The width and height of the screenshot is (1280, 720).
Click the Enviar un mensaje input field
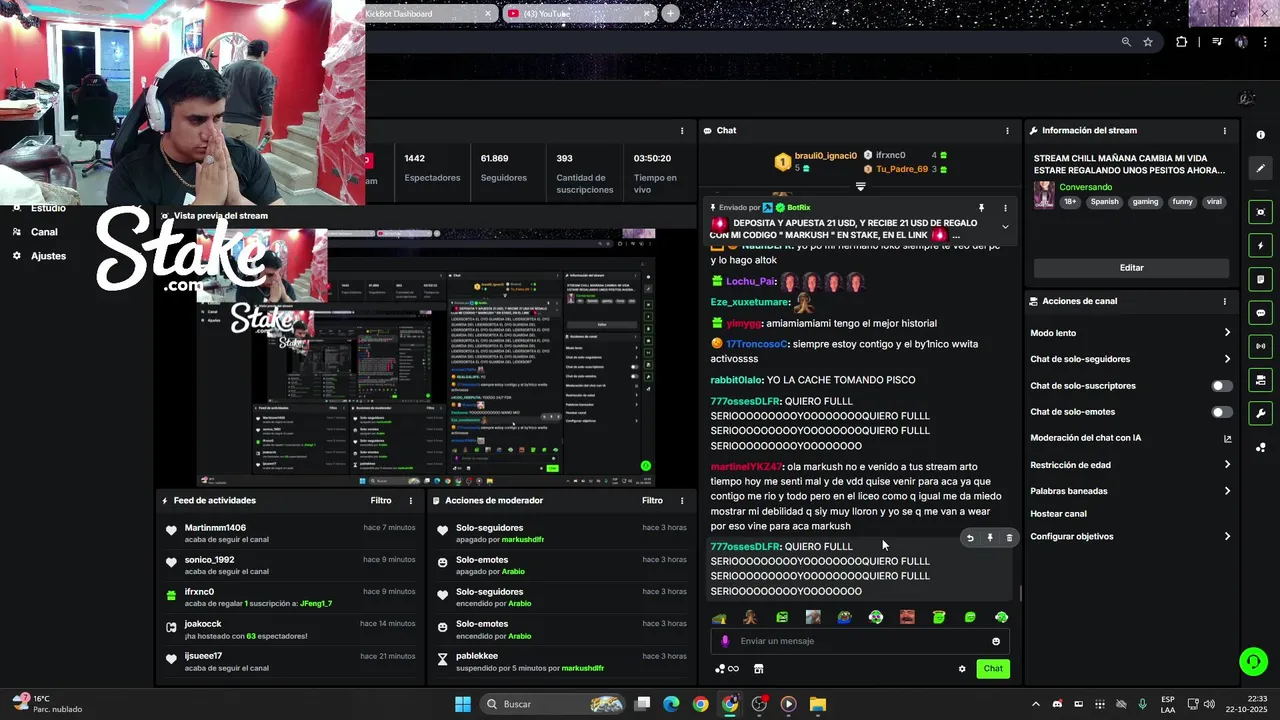coord(860,641)
